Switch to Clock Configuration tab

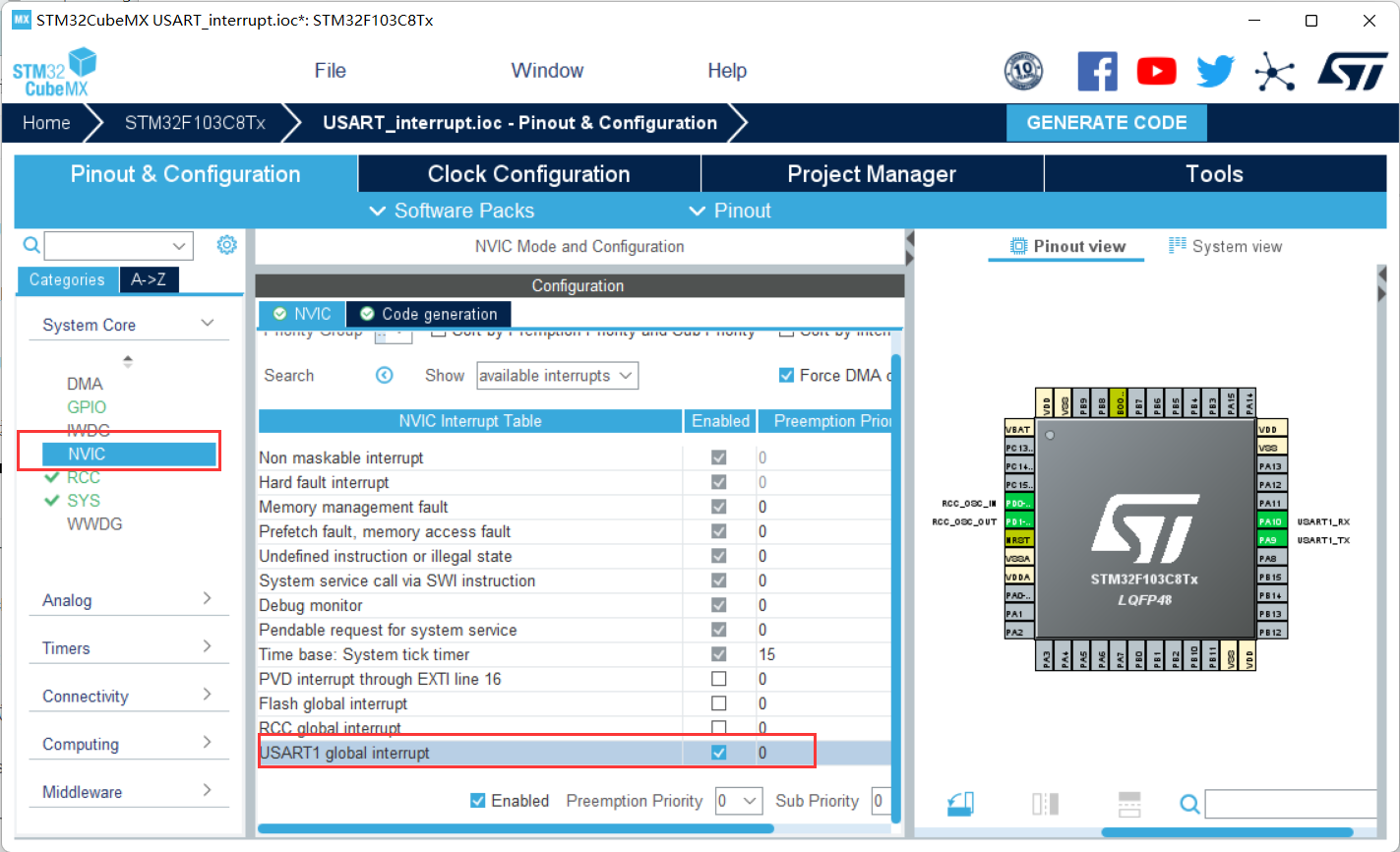pos(529,174)
